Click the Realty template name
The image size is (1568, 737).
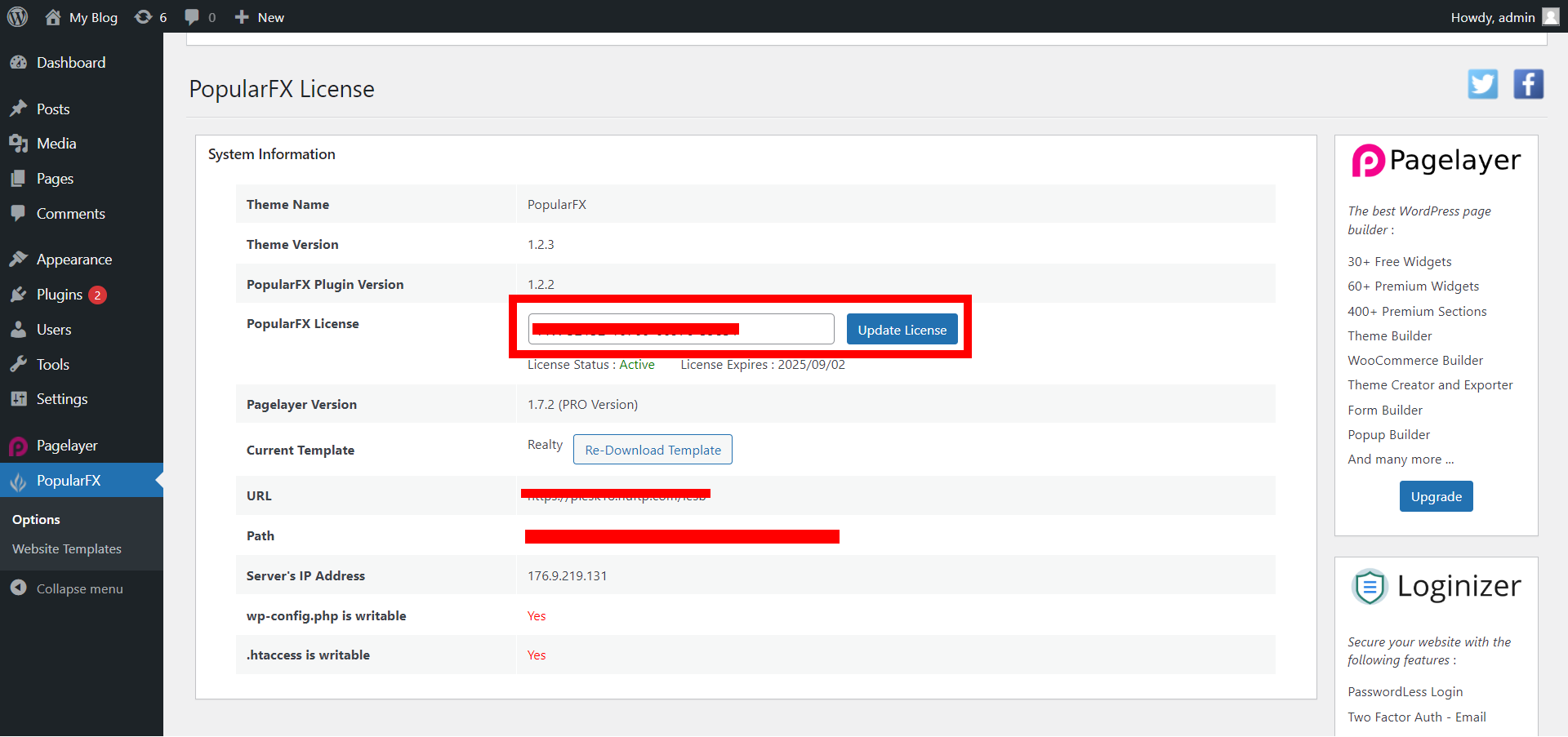[545, 445]
